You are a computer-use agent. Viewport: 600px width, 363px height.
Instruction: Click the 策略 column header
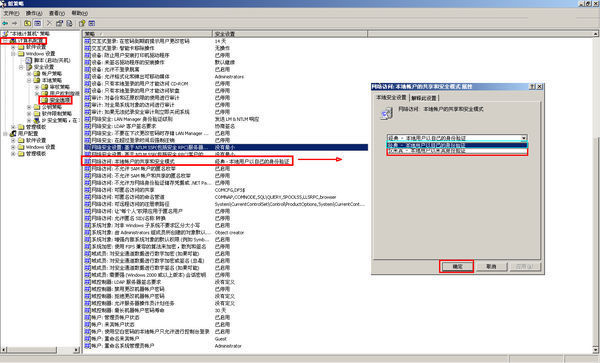[x=147, y=34]
